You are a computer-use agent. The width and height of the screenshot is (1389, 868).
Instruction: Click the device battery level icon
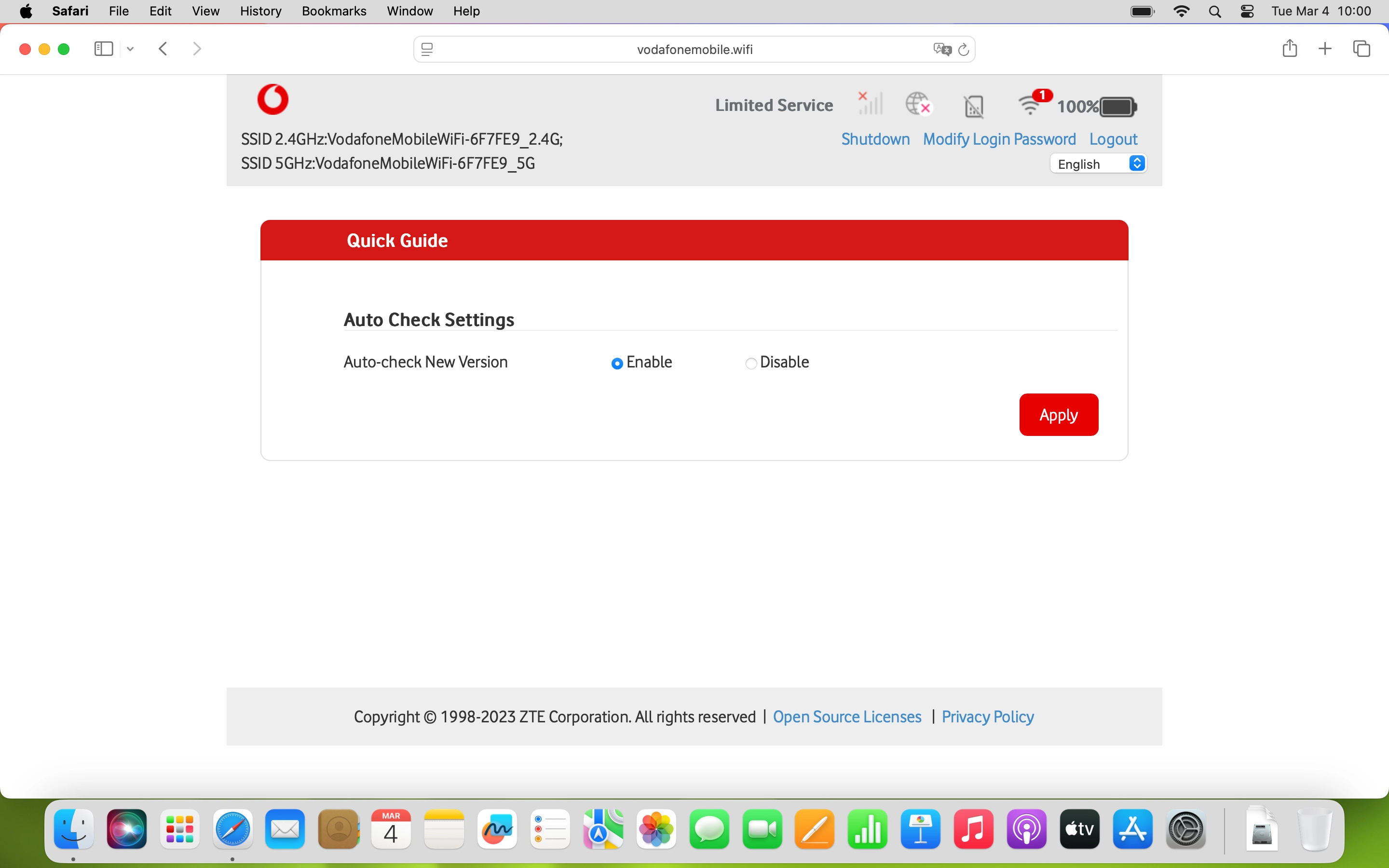(1117, 107)
